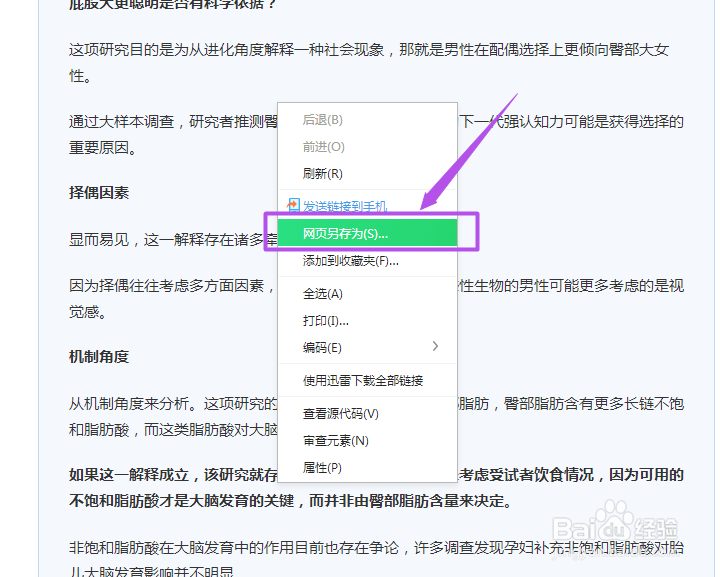Click 发送链接到手机 menu entry
720x577 pixels.
pos(367,206)
